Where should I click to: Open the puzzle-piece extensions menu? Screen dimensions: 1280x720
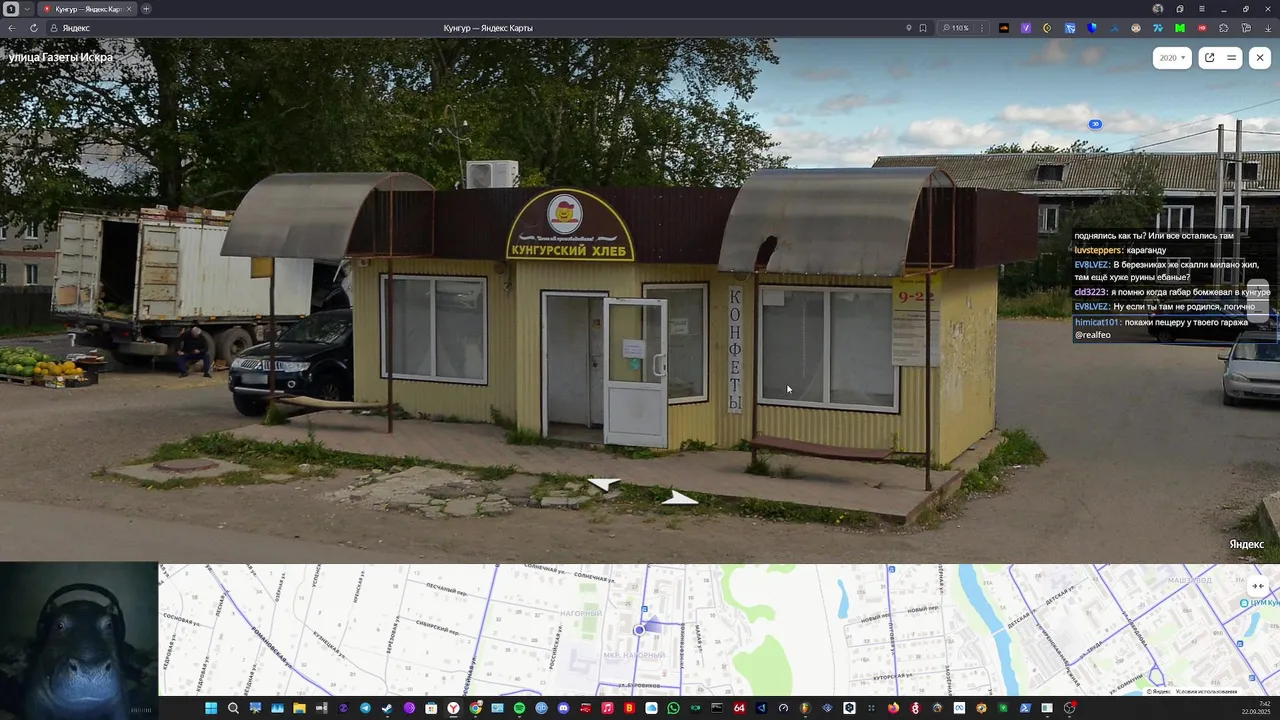pyautogui.click(x=1224, y=28)
